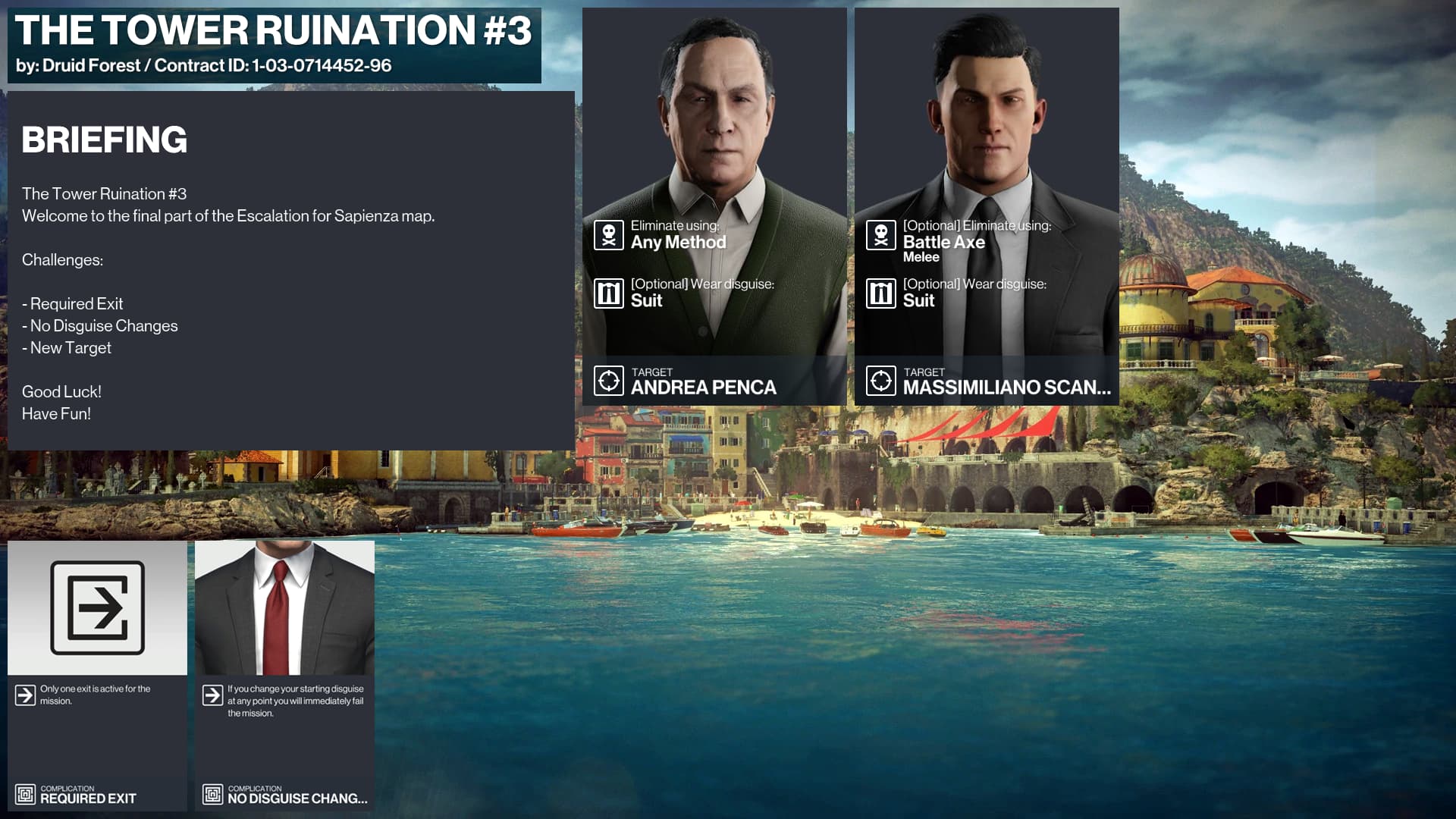Click the arrow icon beside disguise-change description
Screen dimensions: 1456x819
(x=212, y=695)
